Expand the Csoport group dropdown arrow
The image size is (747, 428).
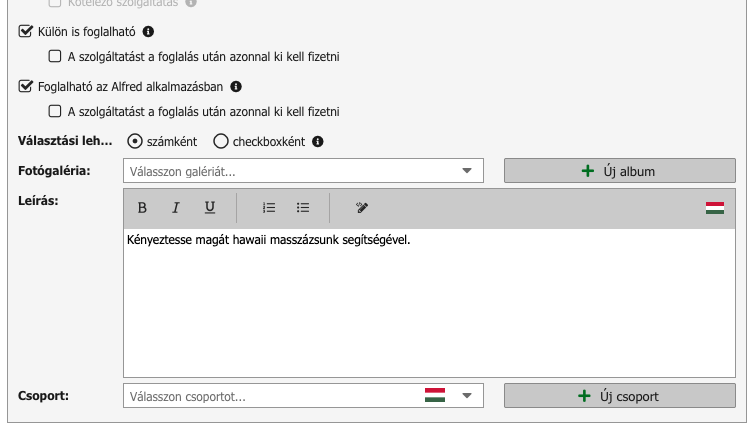pyautogui.click(x=467, y=396)
